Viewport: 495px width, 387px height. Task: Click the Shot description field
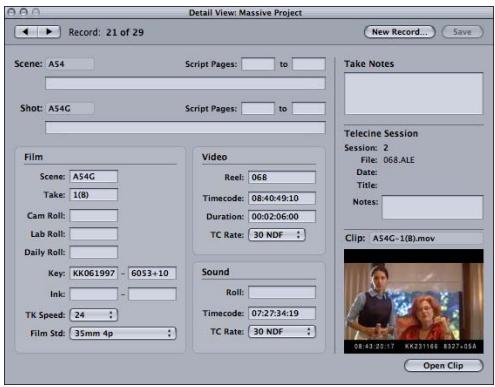pyautogui.click(x=185, y=128)
